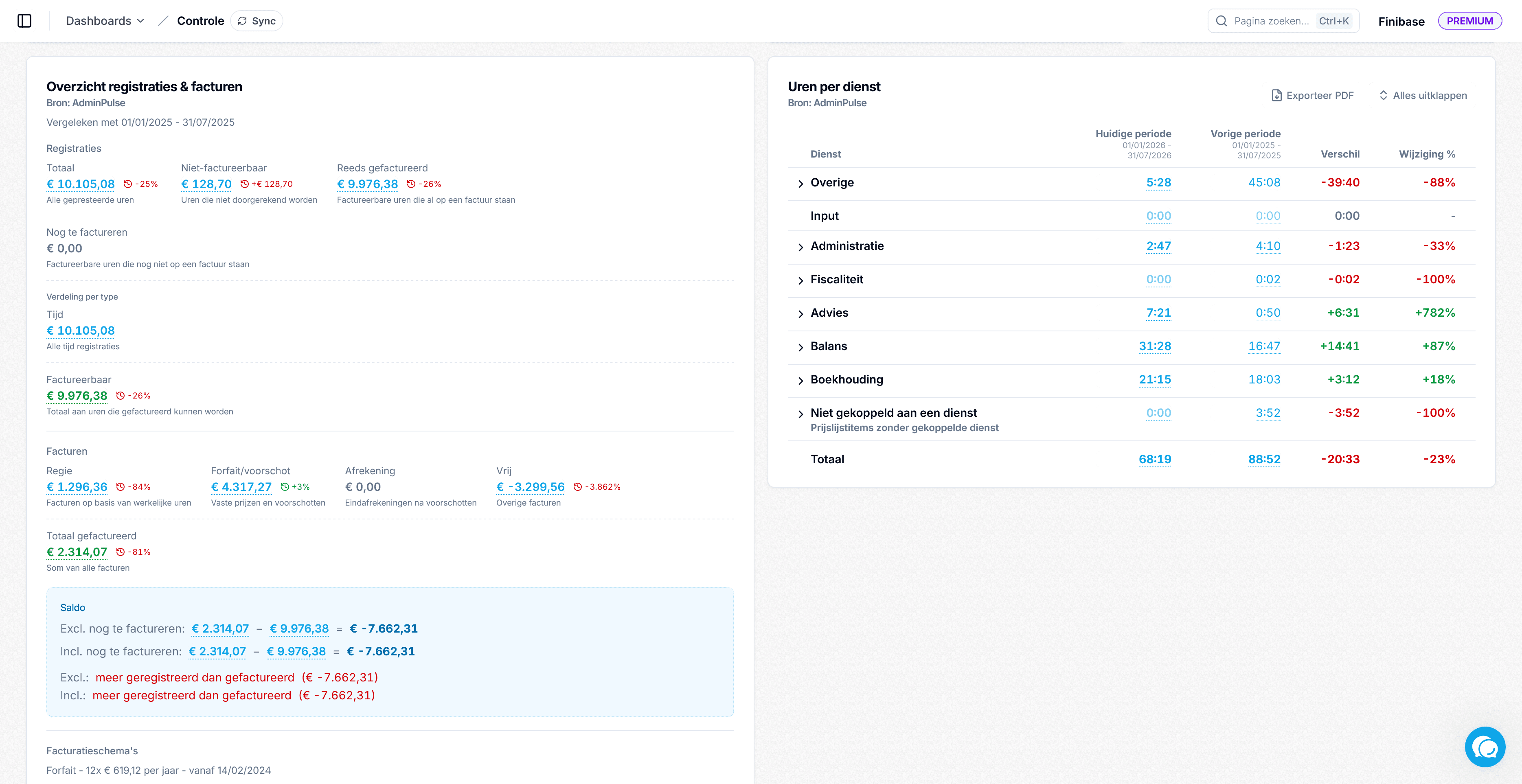Screen dimensions: 1522x784
Task: Open the Finibase account label
Action: (x=1401, y=21)
